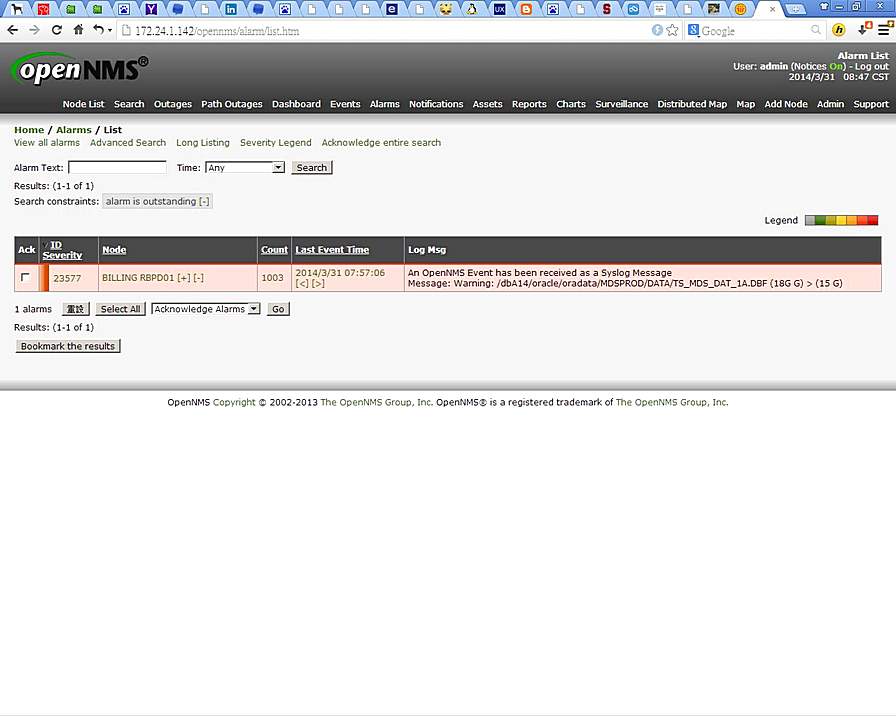Image resolution: width=896 pixels, height=717 pixels.
Task: Click the shirt skin icon in title bar
Action: pyautogui.click(x=824, y=6)
